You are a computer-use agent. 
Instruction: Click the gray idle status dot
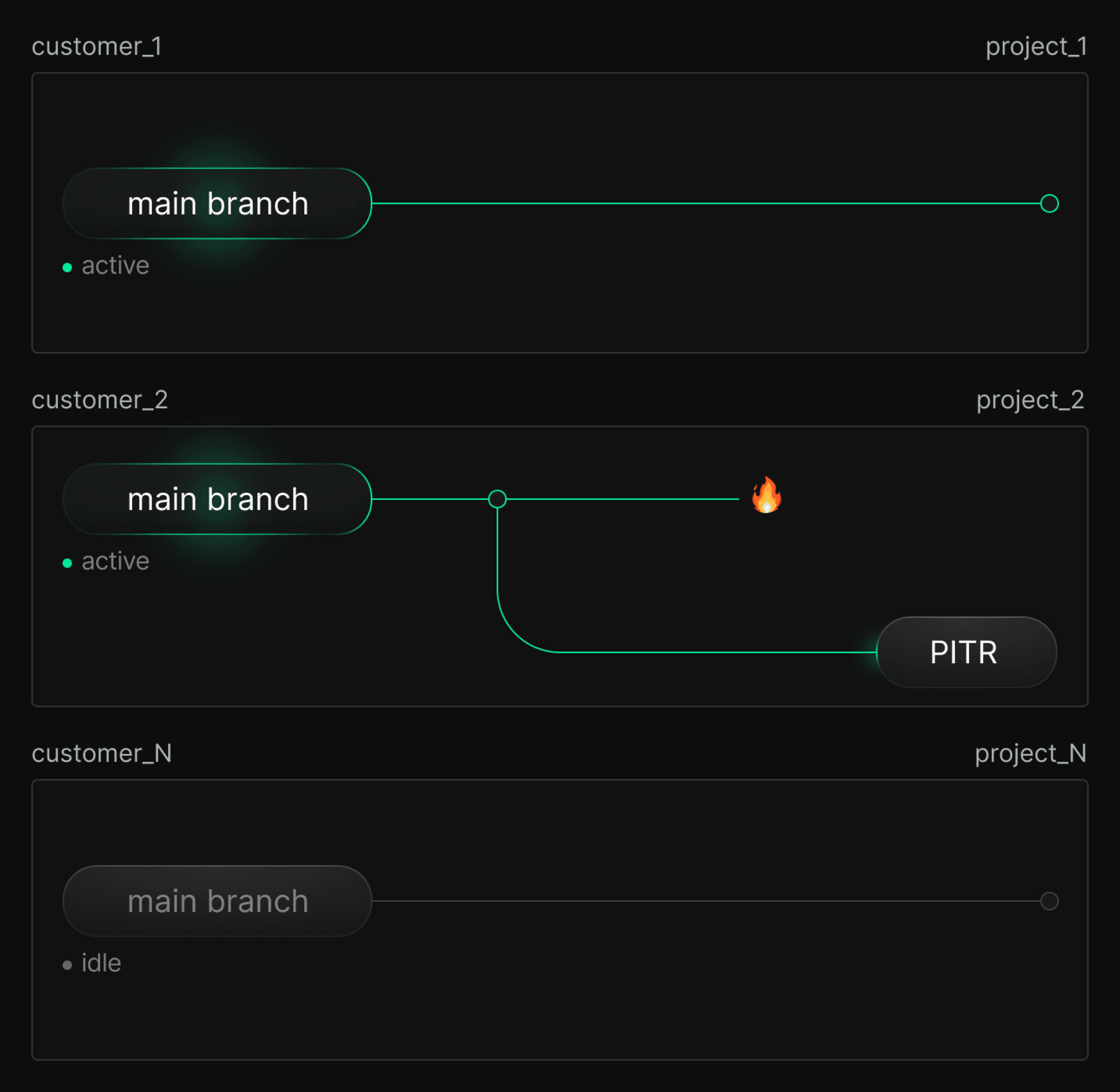coord(67,965)
